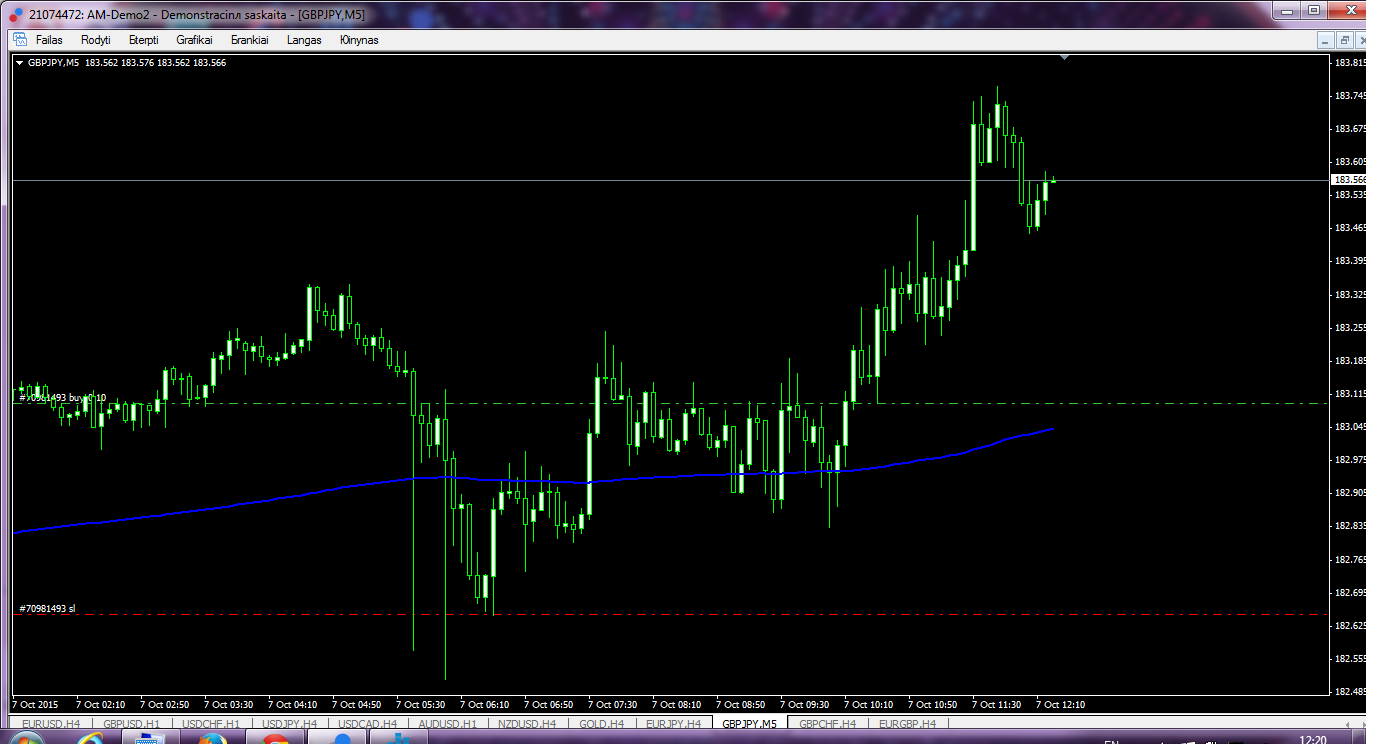Select the red #70981493 sl stop-loss label
The height and width of the screenshot is (744, 1382).
pyautogui.click(x=47, y=608)
